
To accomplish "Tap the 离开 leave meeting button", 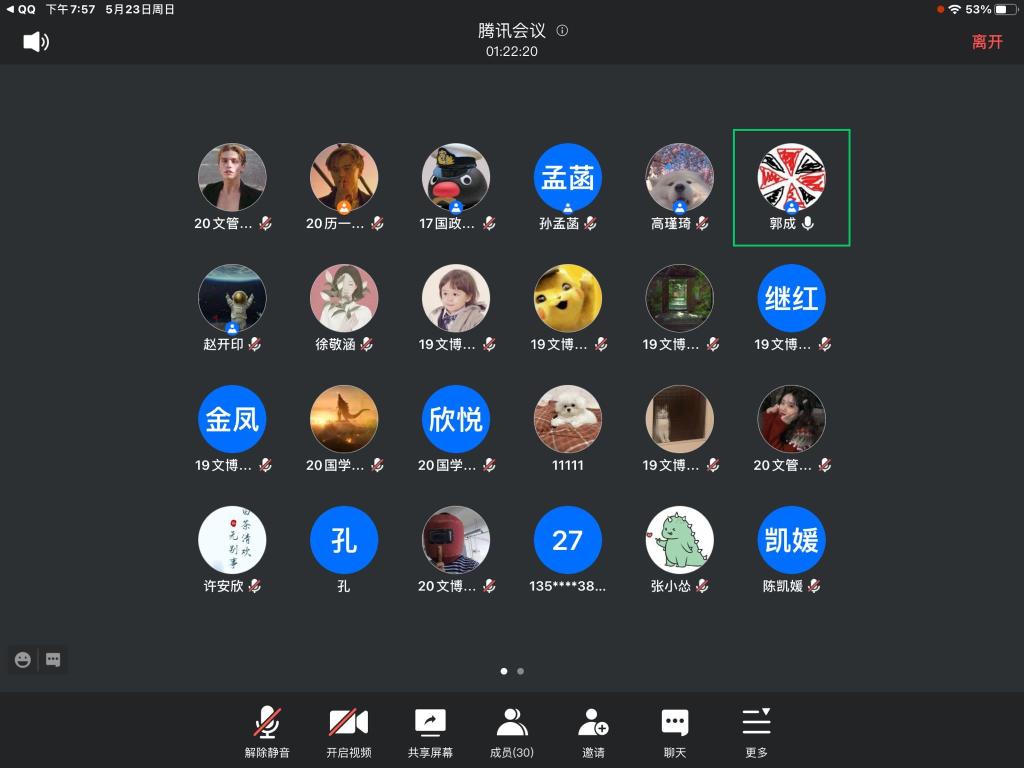I will (x=988, y=42).
